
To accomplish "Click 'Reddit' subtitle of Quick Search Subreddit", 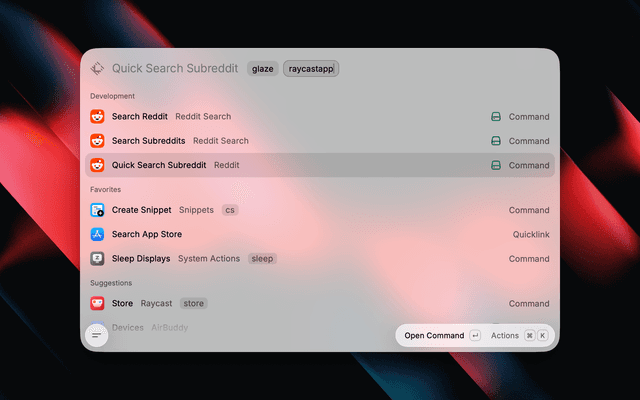I will tap(227, 165).
